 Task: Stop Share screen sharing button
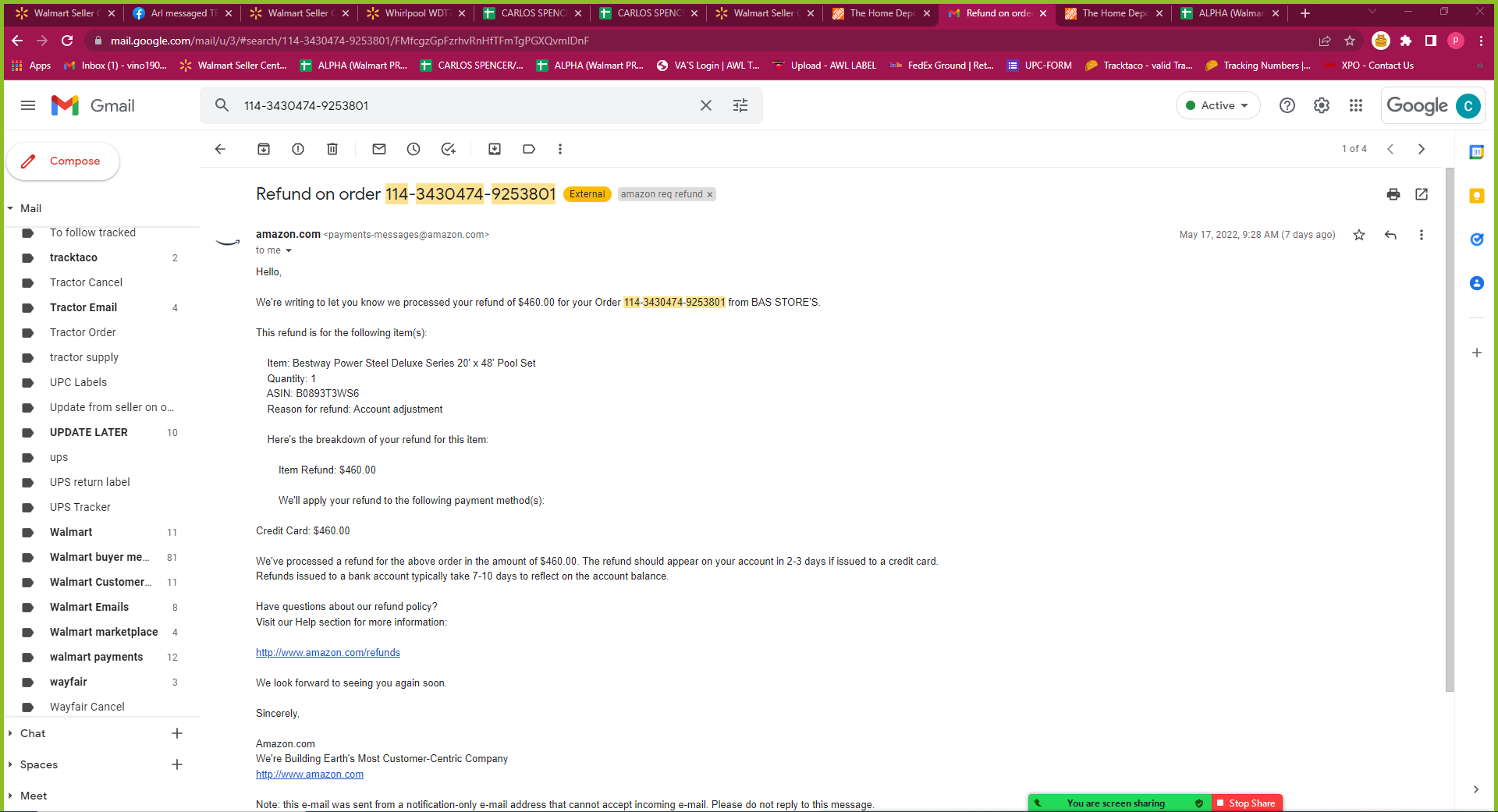(1248, 803)
